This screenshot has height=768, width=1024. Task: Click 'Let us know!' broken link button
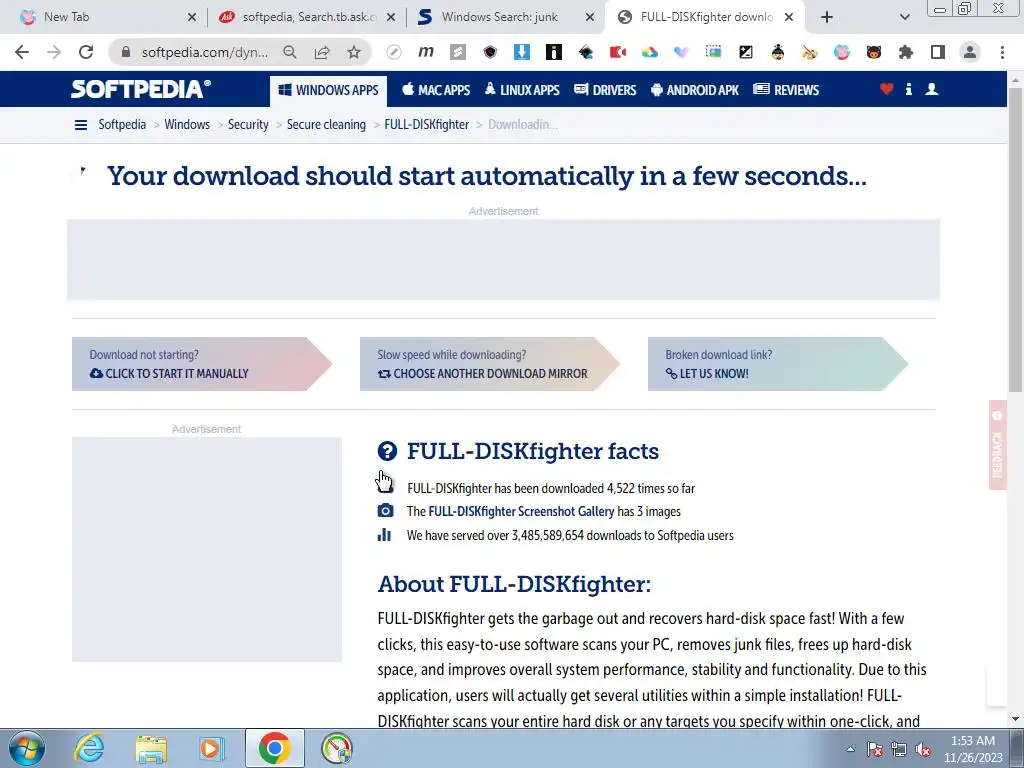777,364
